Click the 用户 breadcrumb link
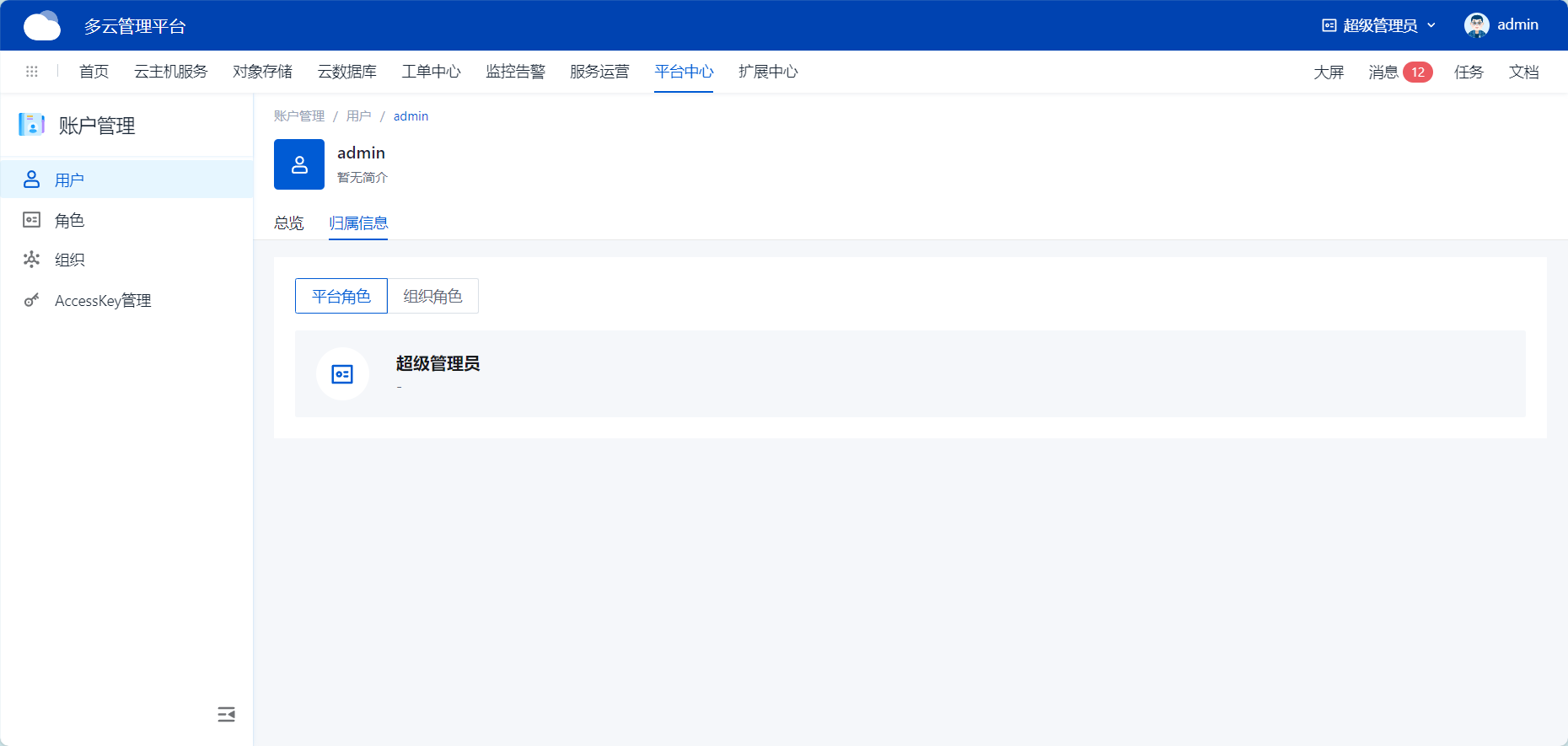Screen dimensions: 1568x746 358,116
